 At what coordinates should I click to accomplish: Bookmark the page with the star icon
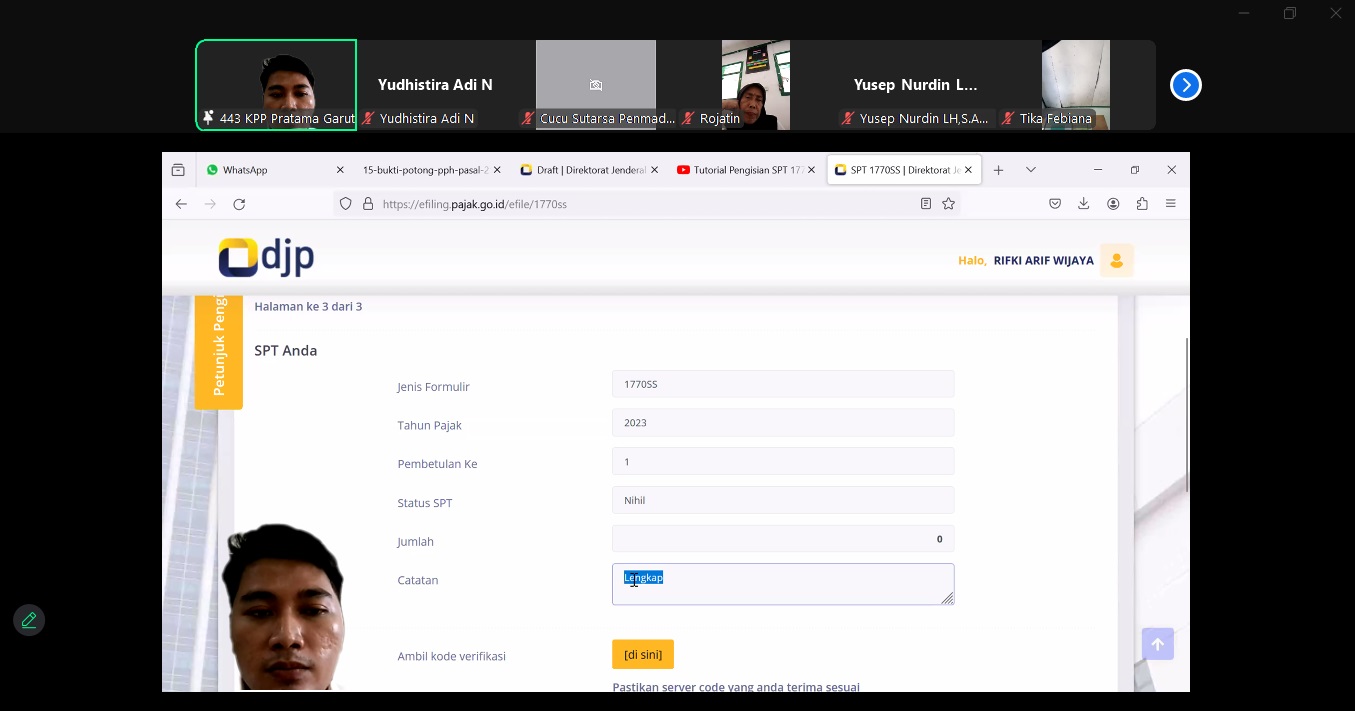click(x=949, y=204)
